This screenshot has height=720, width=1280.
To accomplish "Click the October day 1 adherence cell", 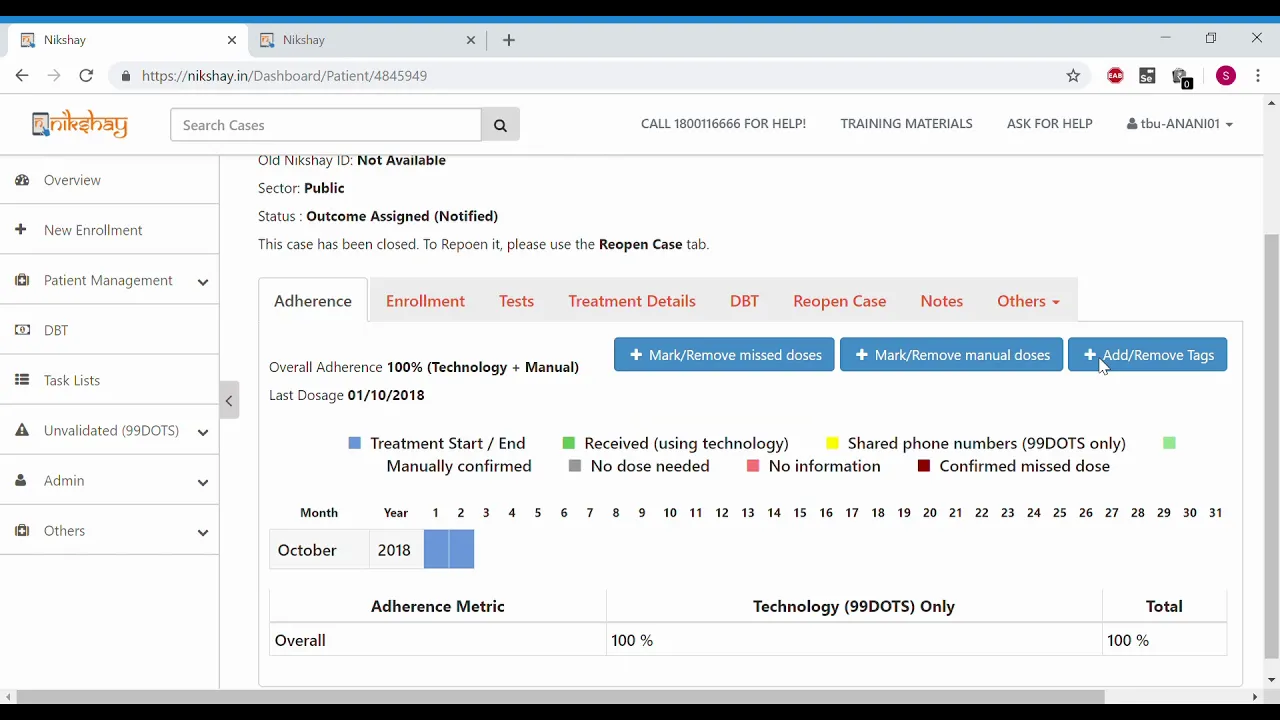I will 436,550.
